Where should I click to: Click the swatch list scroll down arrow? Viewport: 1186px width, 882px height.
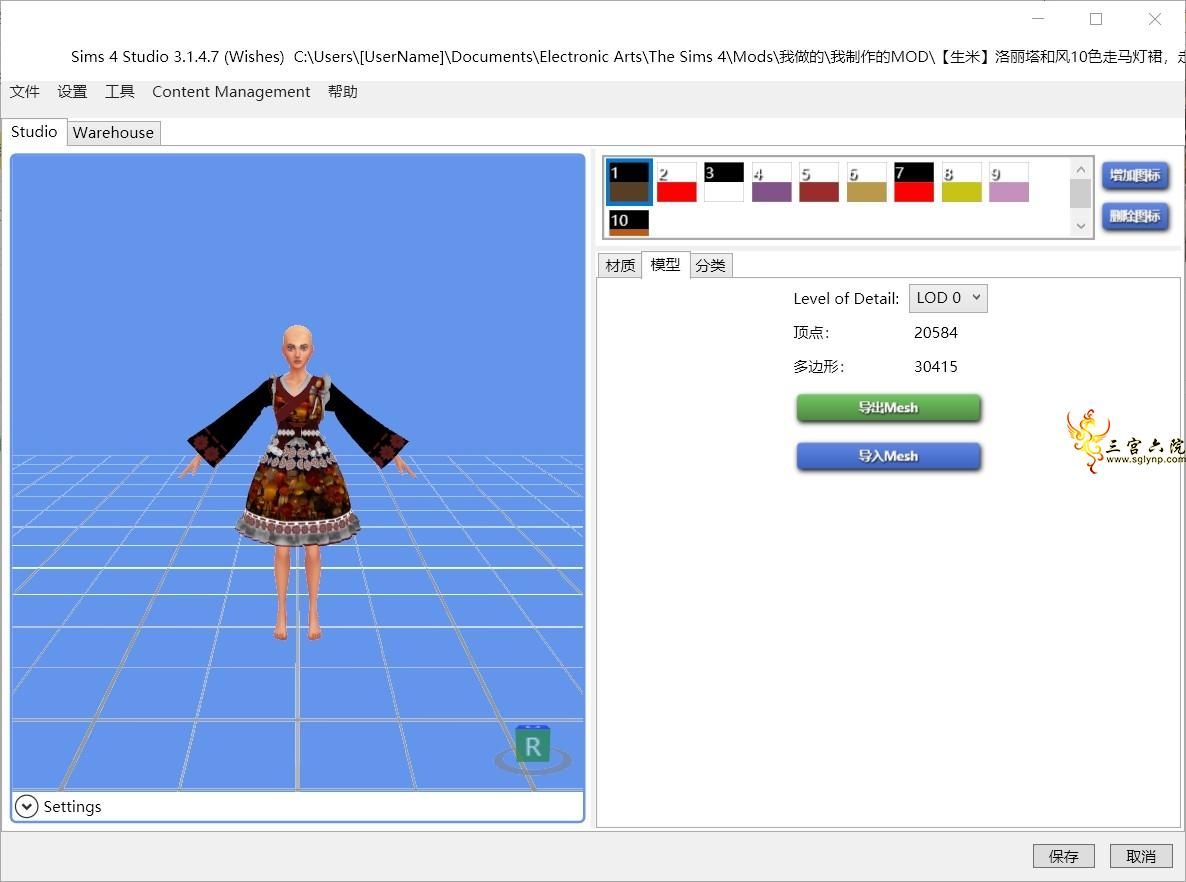1081,226
